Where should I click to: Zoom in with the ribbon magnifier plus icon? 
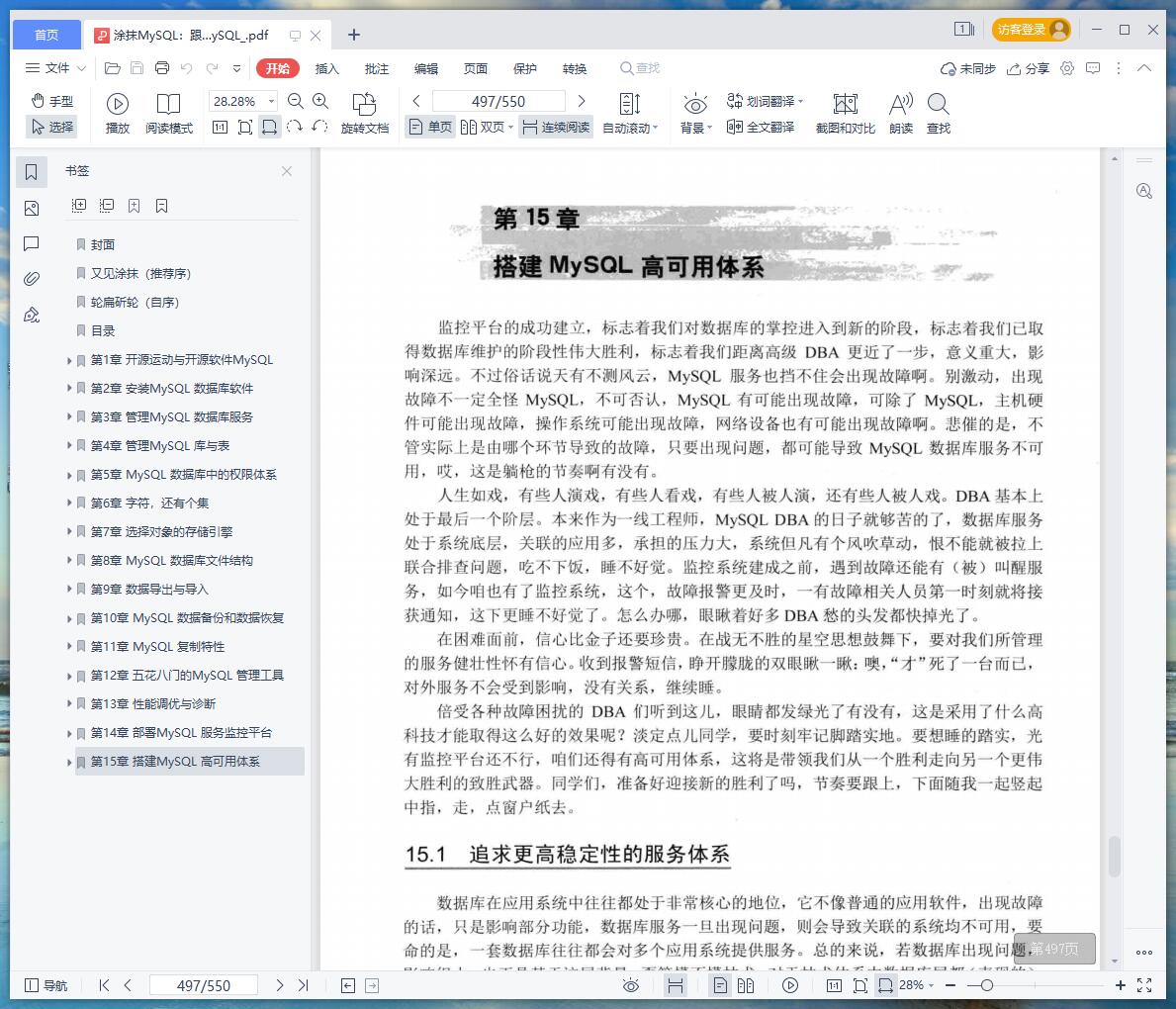320,101
